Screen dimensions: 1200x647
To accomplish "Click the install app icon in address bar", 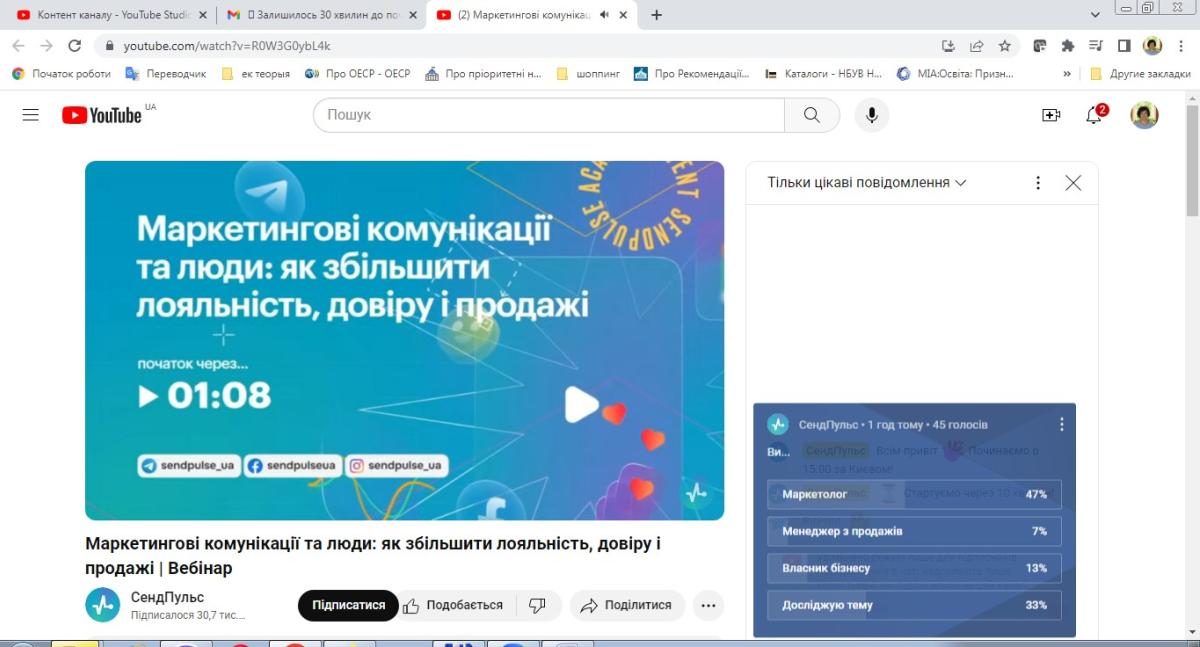I will (948, 45).
